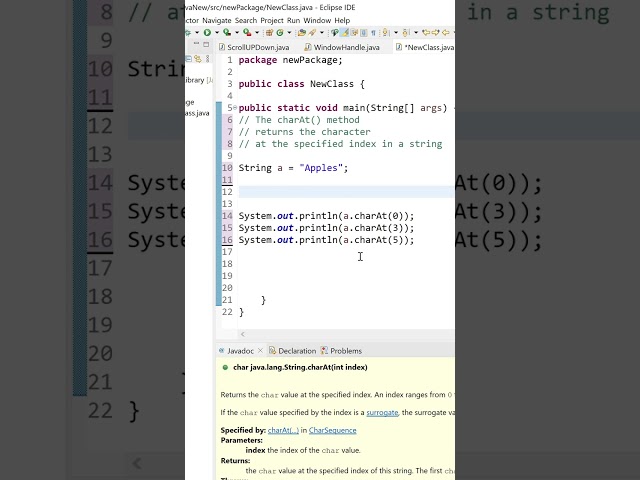This screenshot has width=640, height=480.
Task: Toggle Block Selection mode
Action: pyautogui.click(x=364, y=32)
